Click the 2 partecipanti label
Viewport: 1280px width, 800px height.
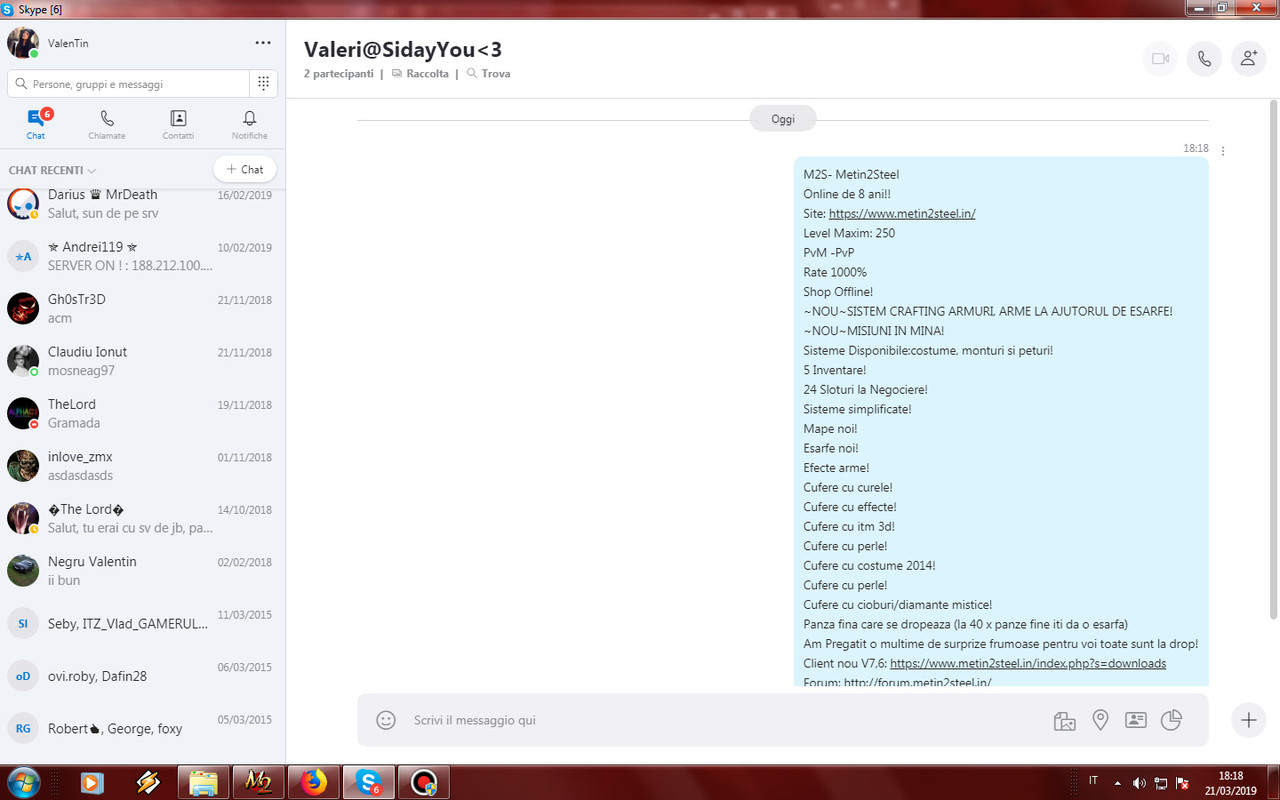point(339,74)
